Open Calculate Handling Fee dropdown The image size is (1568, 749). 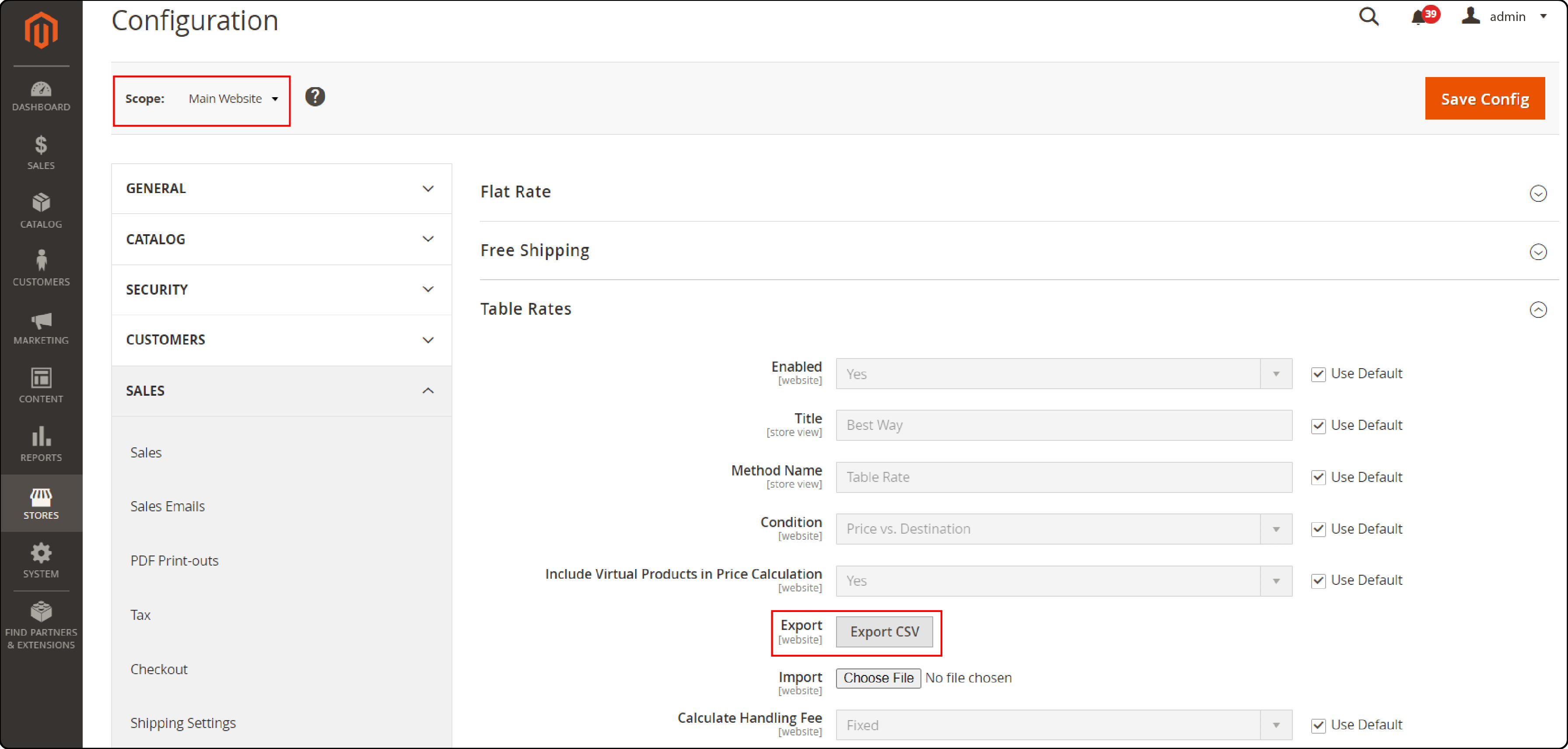[x=1064, y=725]
